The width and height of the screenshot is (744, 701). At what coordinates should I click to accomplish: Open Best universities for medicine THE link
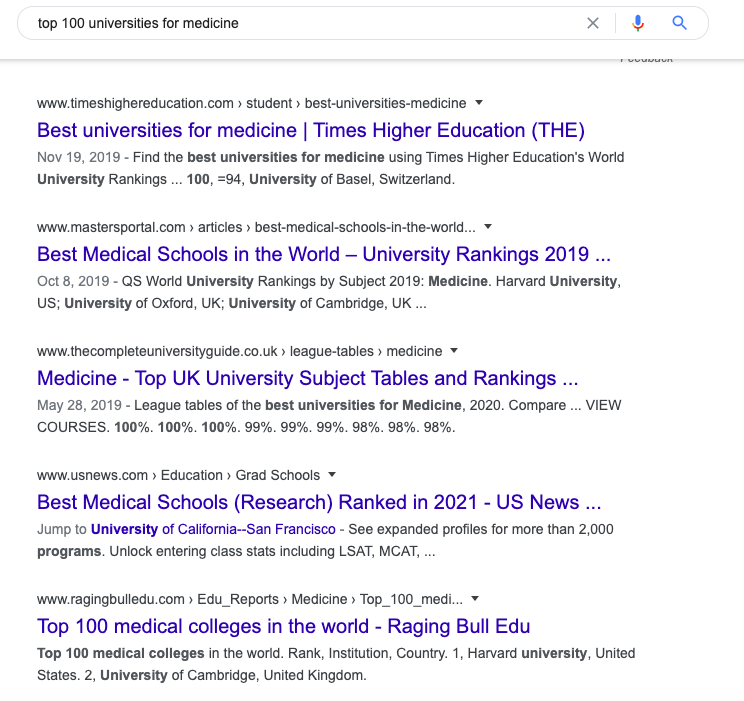[311, 130]
